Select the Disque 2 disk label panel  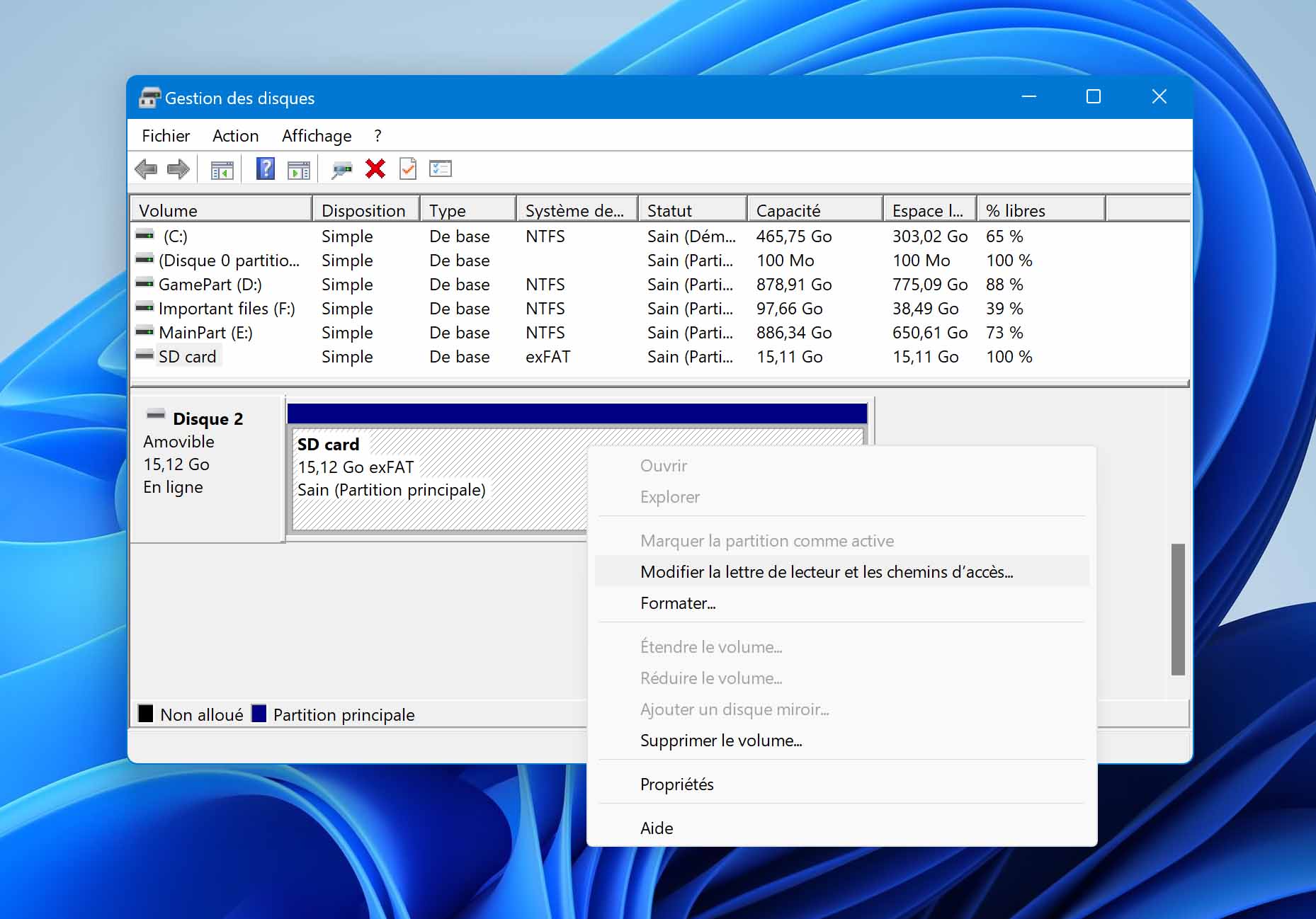(x=208, y=468)
